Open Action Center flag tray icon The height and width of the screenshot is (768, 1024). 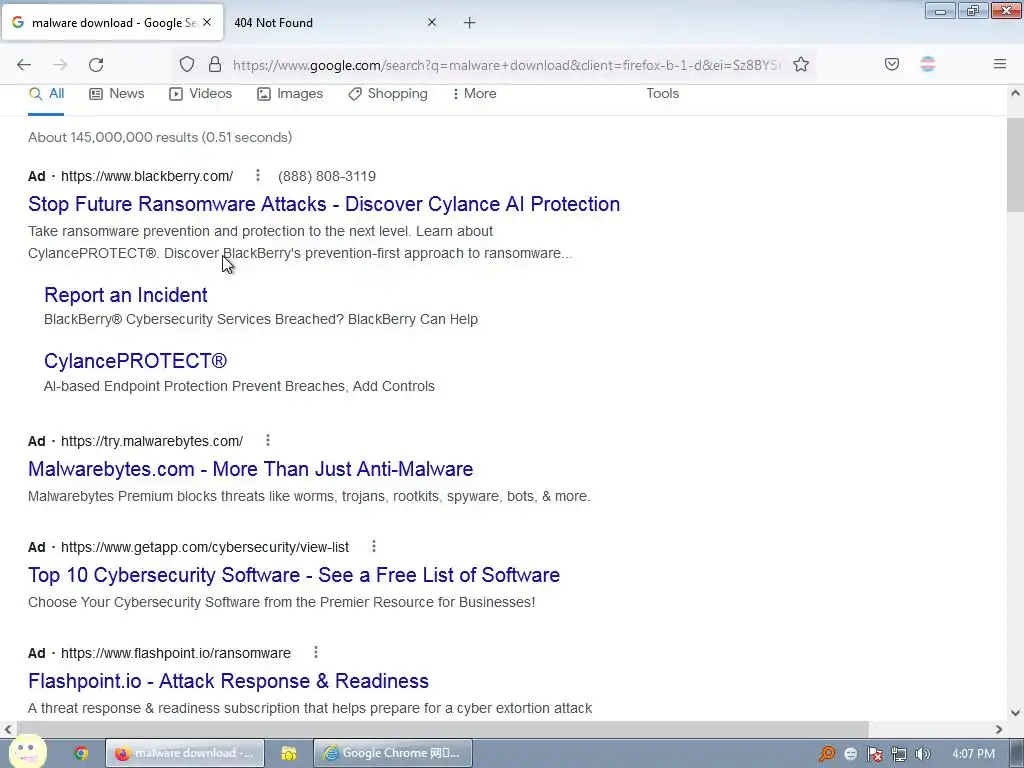[x=874, y=754]
